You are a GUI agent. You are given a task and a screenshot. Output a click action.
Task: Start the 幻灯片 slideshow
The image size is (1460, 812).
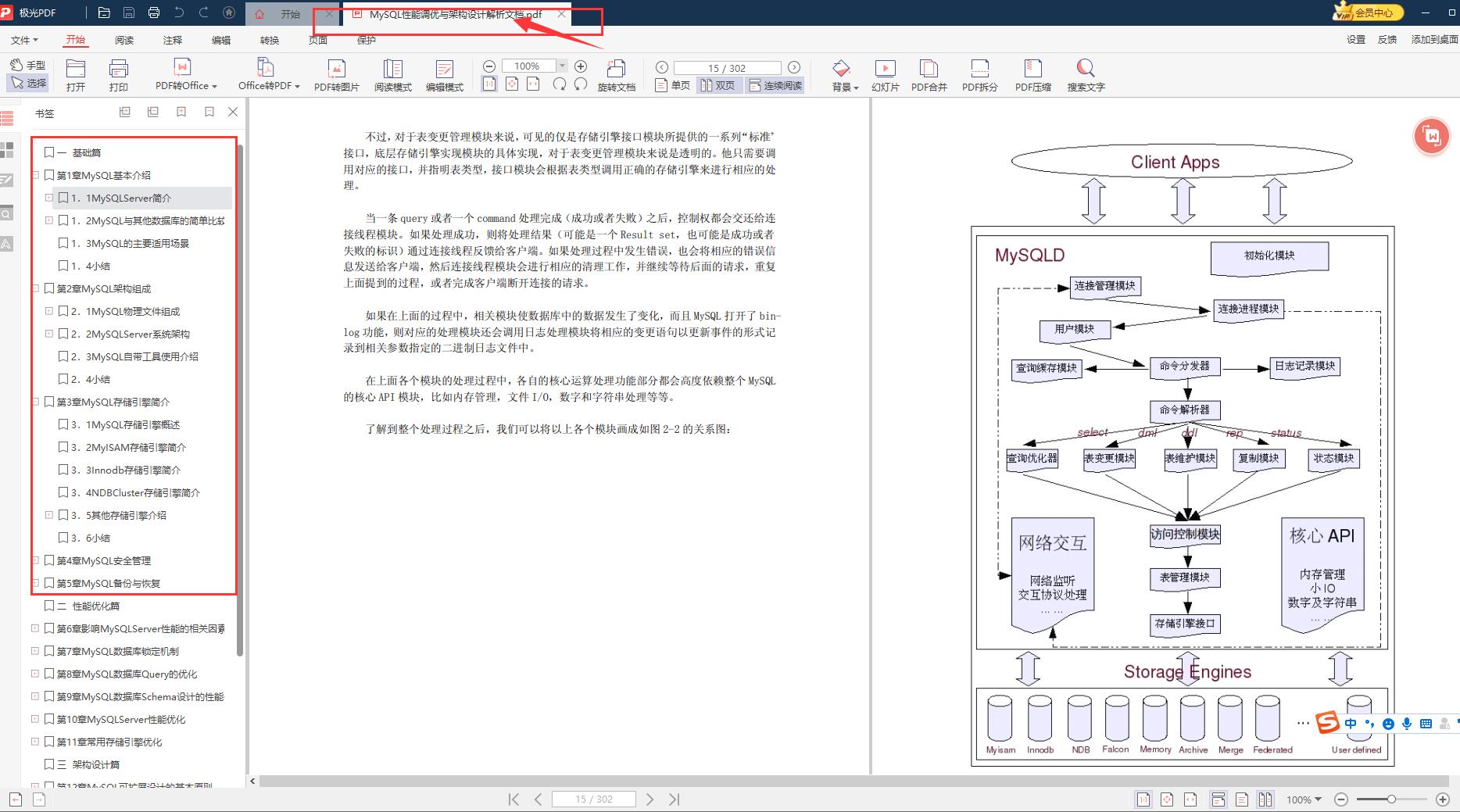(886, 75)
